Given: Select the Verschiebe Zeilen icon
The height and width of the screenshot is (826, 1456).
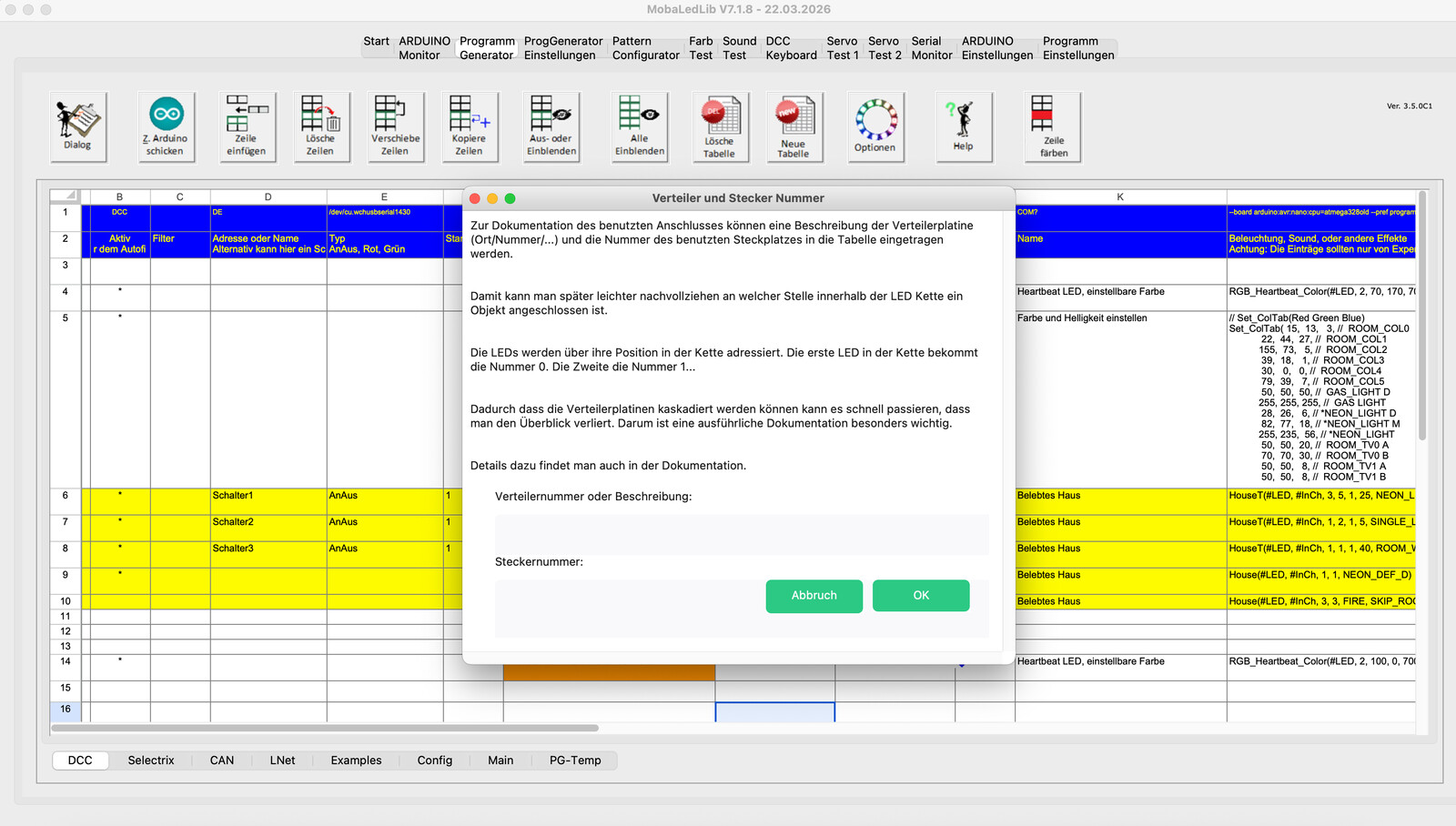Looking at the screenshot, I should point(395,126).
